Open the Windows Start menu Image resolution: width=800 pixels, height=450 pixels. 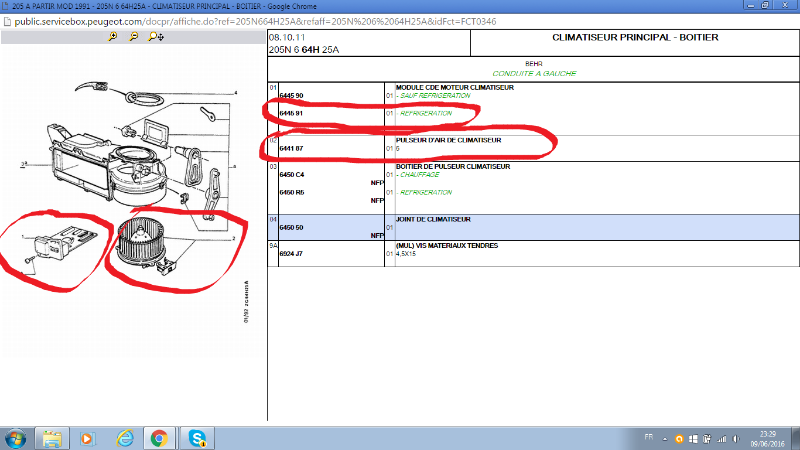click(15, 439)
